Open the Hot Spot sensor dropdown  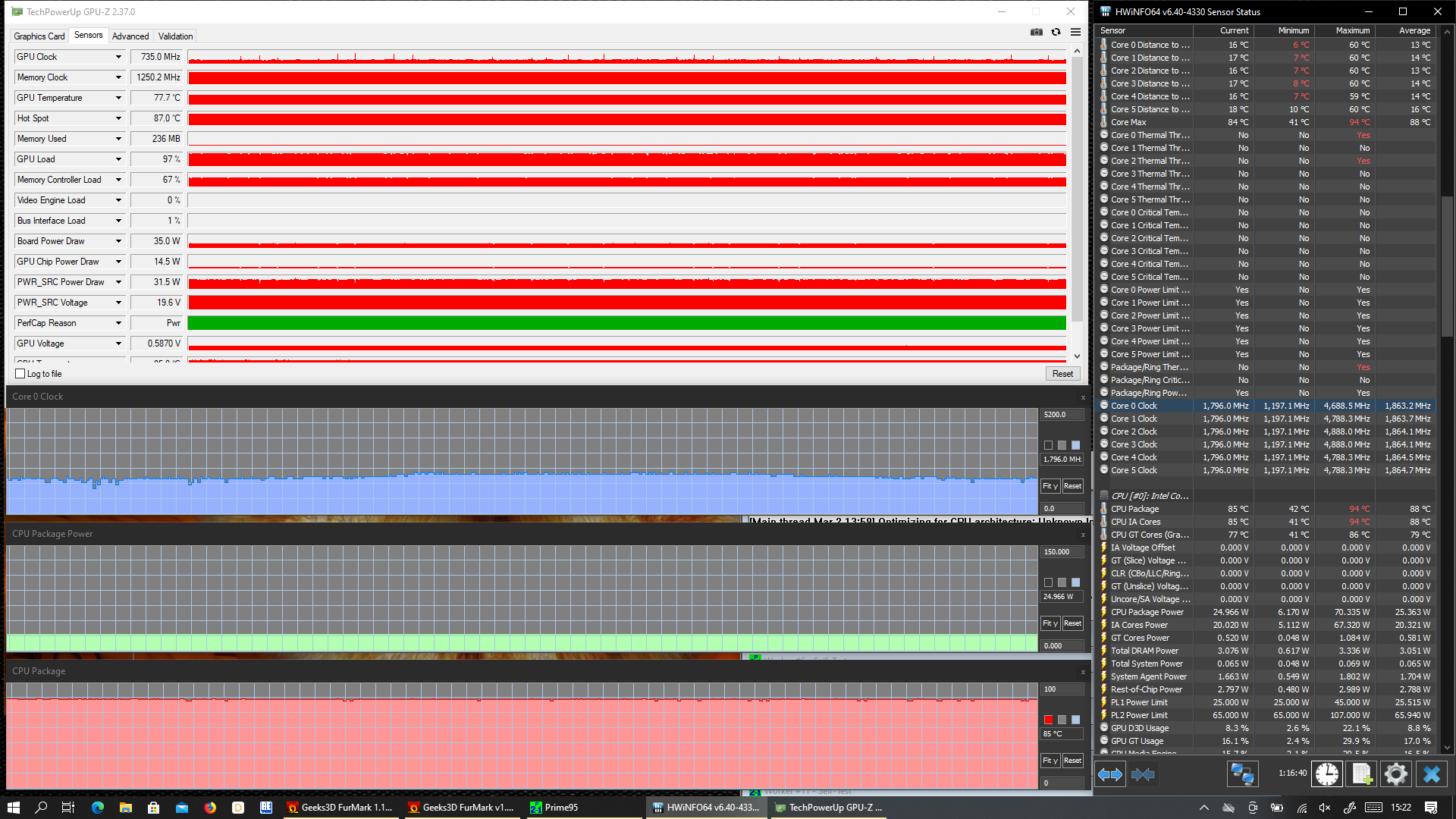coord(118,118)
